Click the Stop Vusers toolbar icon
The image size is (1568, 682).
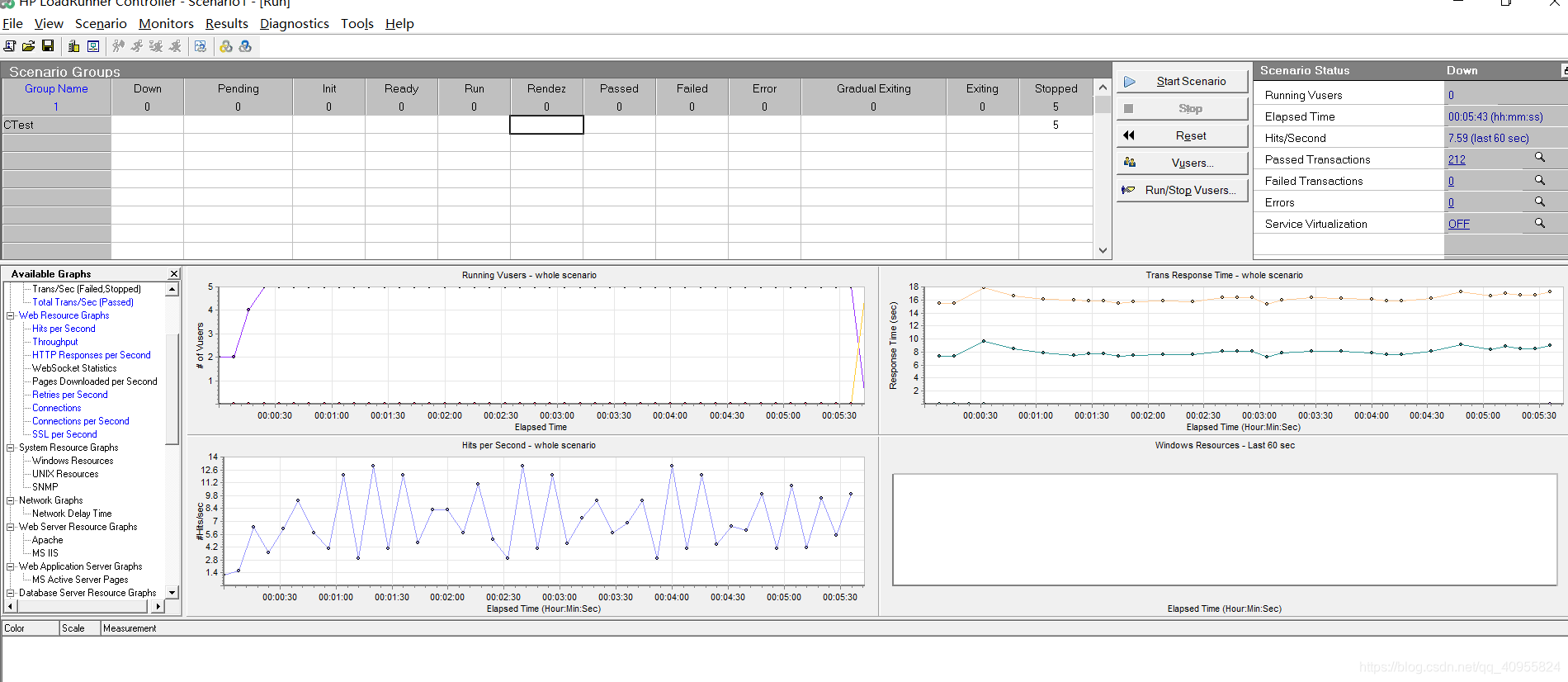point(175,46)
